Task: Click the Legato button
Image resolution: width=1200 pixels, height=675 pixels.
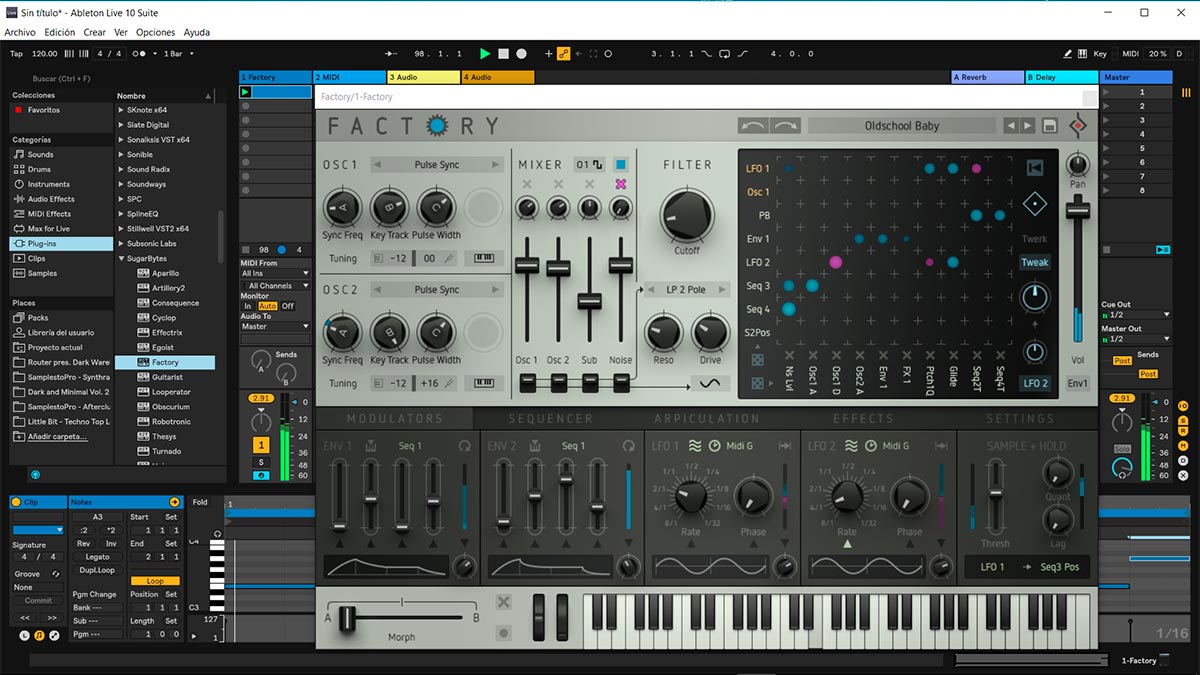Action: [x=97, y=557]
